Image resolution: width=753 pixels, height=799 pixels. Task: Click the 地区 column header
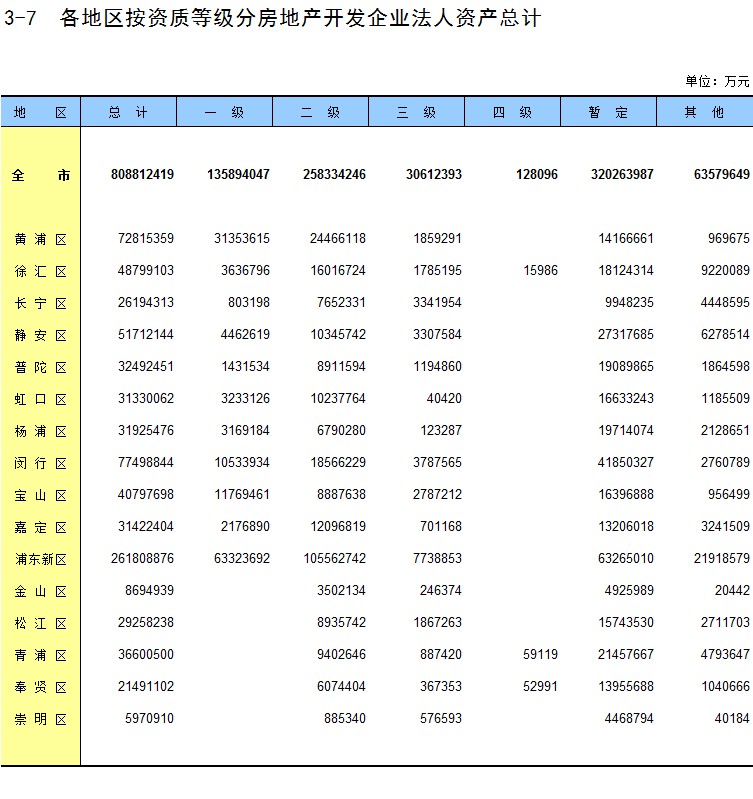(x=40, y=113)
